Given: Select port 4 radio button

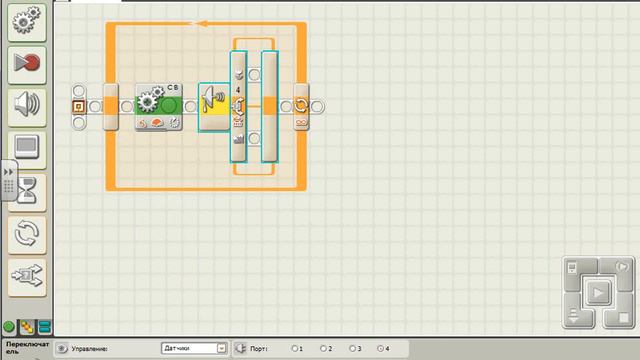Looking at the screenshot, I should pyautogui.click(x=380, y=349).
